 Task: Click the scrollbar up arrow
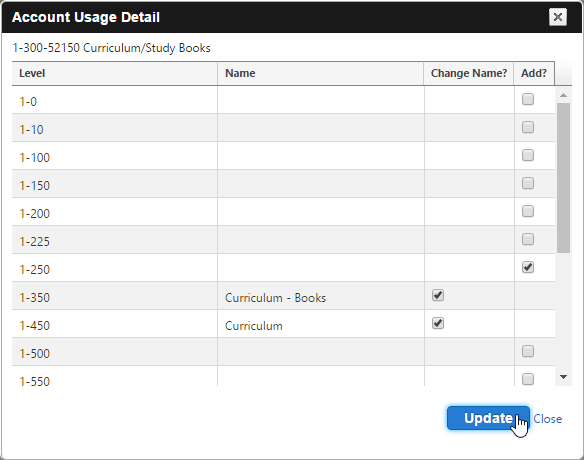[x=564, y=95]
